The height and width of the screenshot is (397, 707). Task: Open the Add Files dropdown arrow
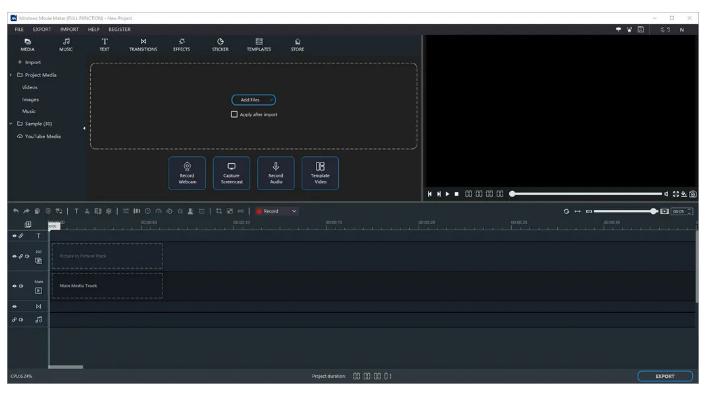pos(271,100)
